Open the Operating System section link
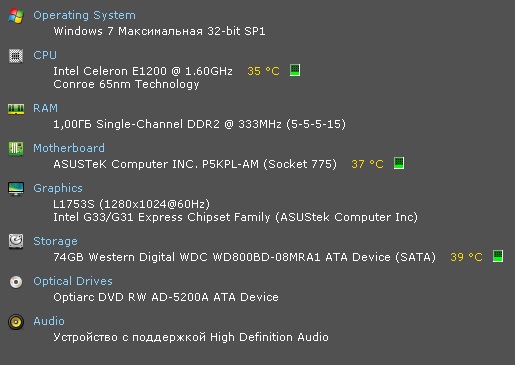 tap(85, 15)
